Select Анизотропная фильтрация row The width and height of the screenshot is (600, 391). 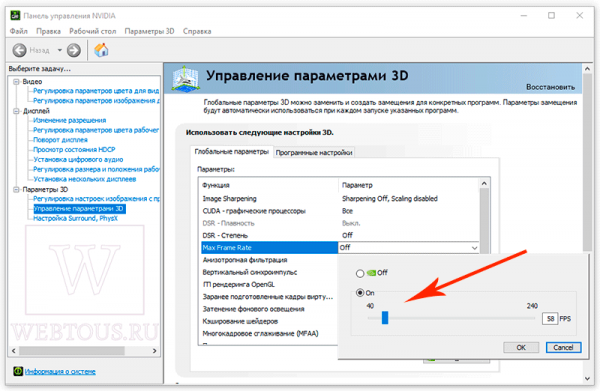pyautogui.click(x=269, y=260)
